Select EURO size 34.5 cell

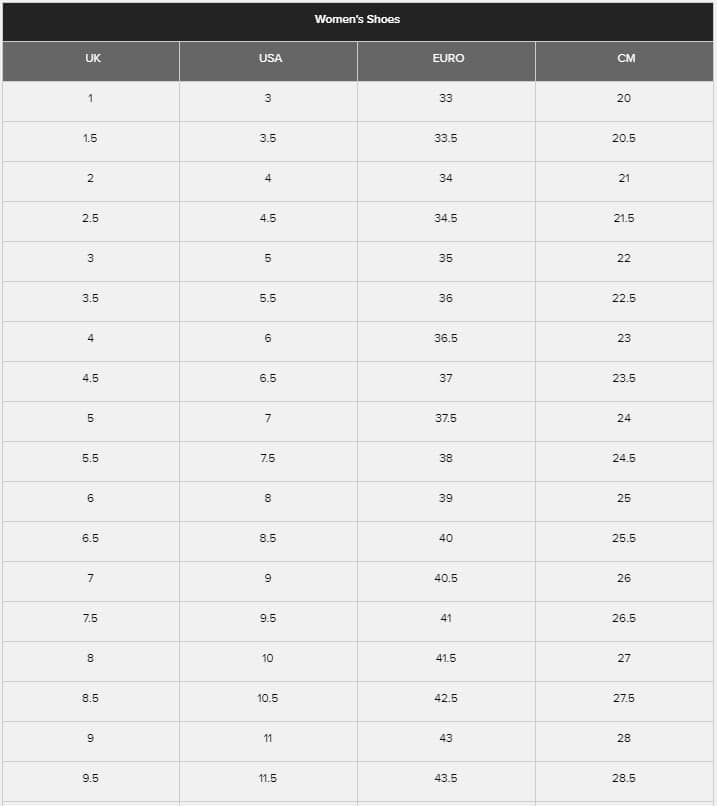(446, 218)
